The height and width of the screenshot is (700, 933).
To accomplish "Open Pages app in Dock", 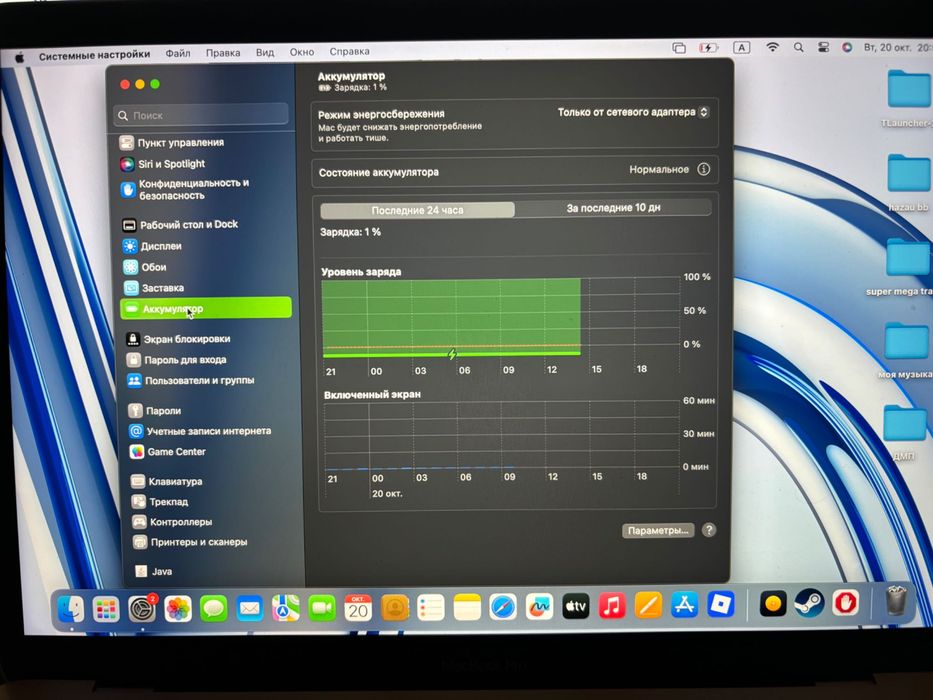I will [x=648, y=606].
